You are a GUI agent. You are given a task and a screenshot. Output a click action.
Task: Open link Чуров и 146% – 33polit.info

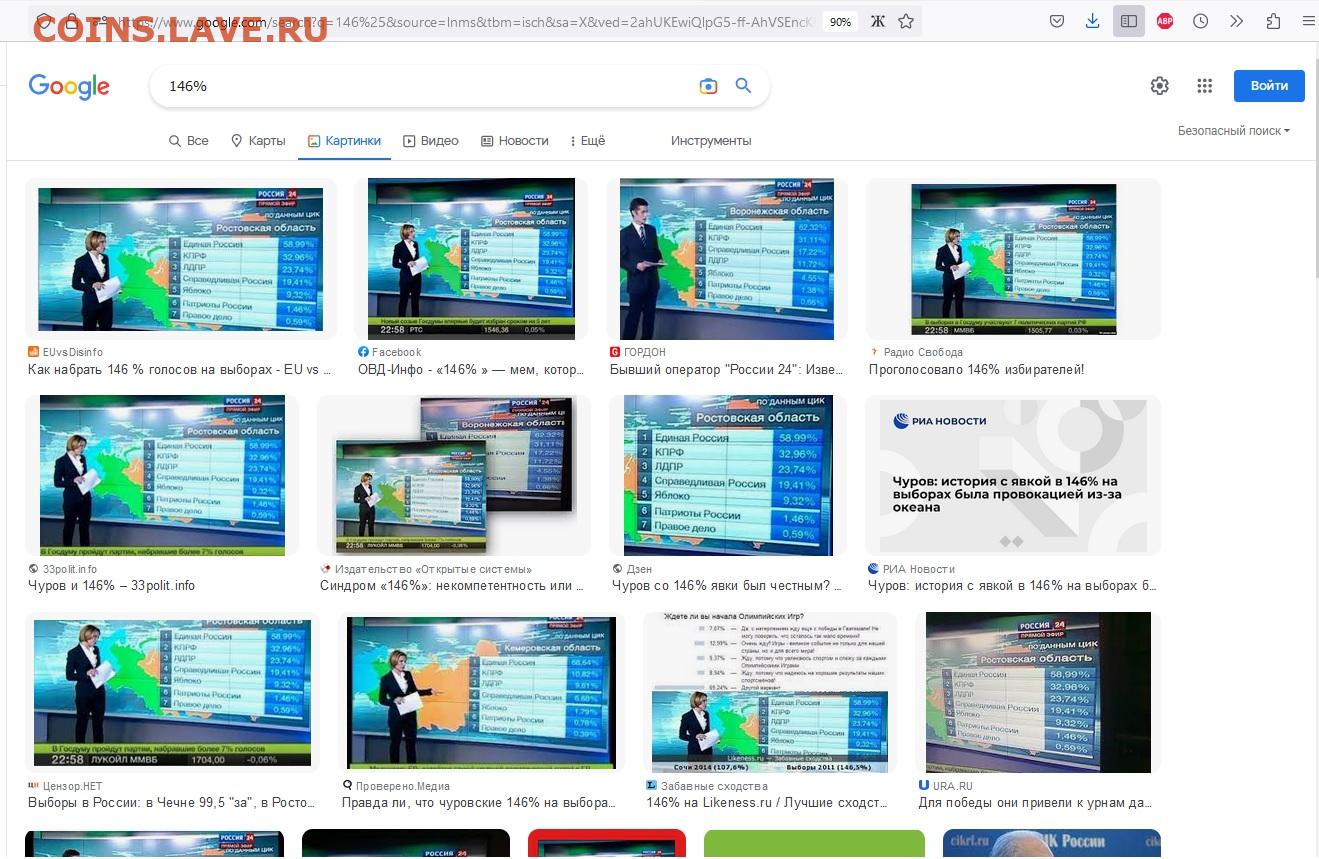click(111, 586)
